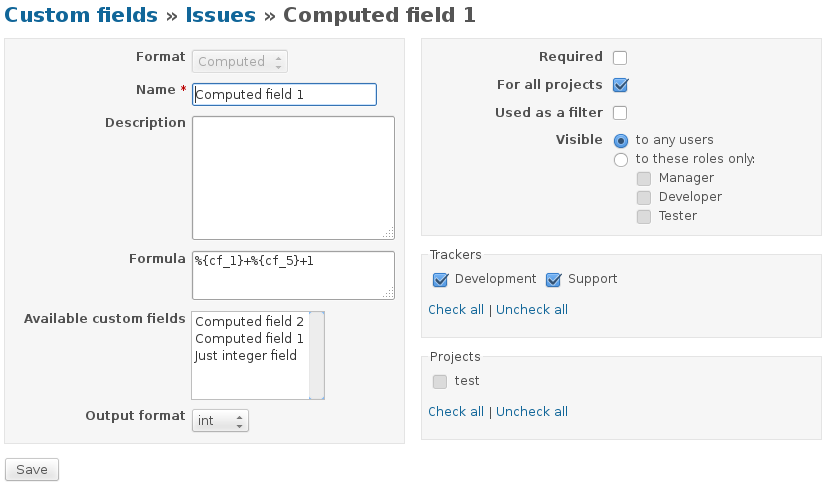Choose visible to these roles only

click(621, 159)
